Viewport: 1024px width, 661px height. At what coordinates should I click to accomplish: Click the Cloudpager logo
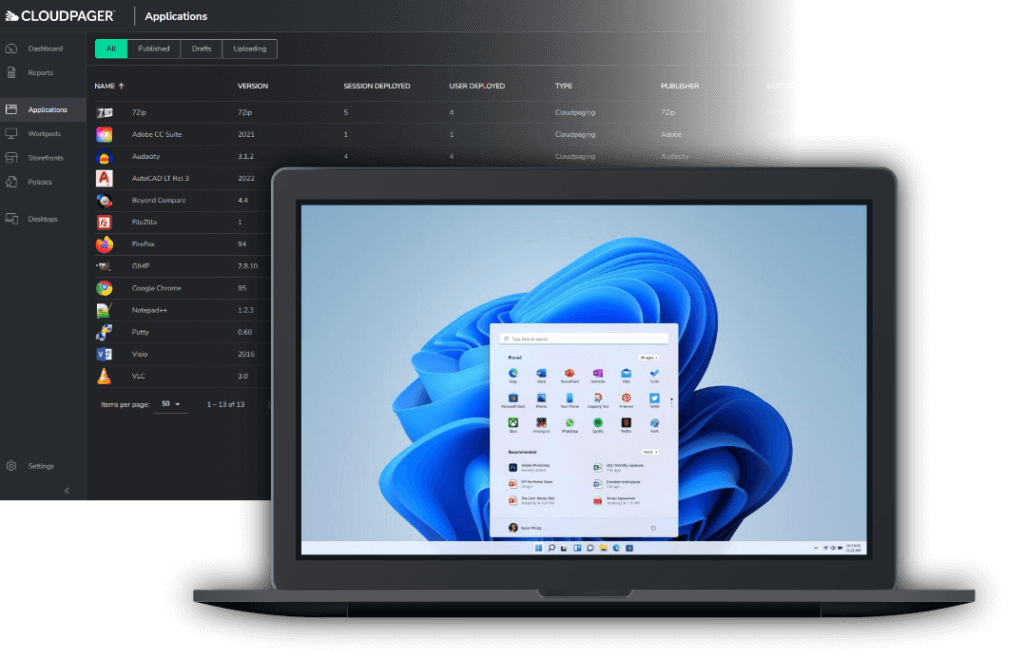60,16
